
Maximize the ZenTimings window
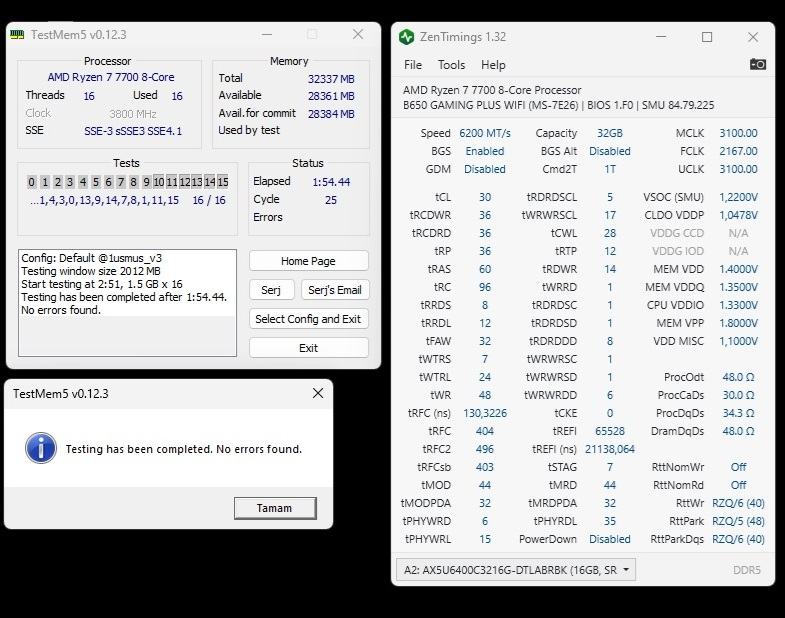[x=707, y=37]
